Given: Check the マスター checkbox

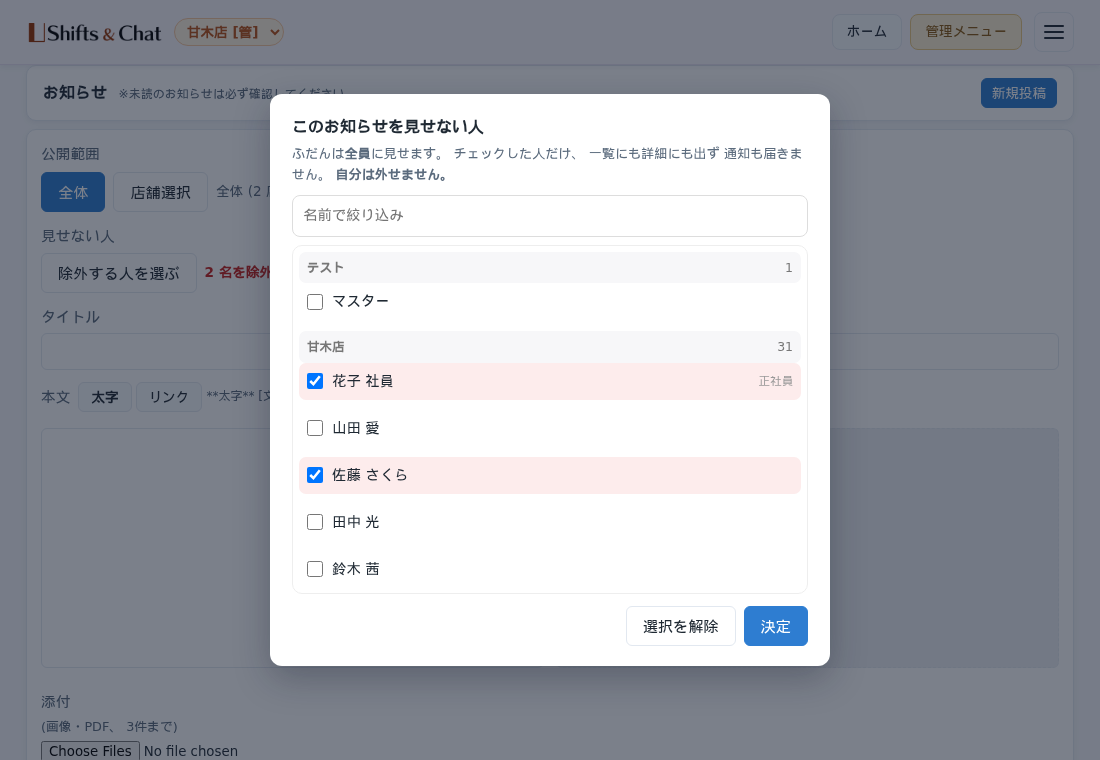Looking at the screenshot, I should coord(315,302).
